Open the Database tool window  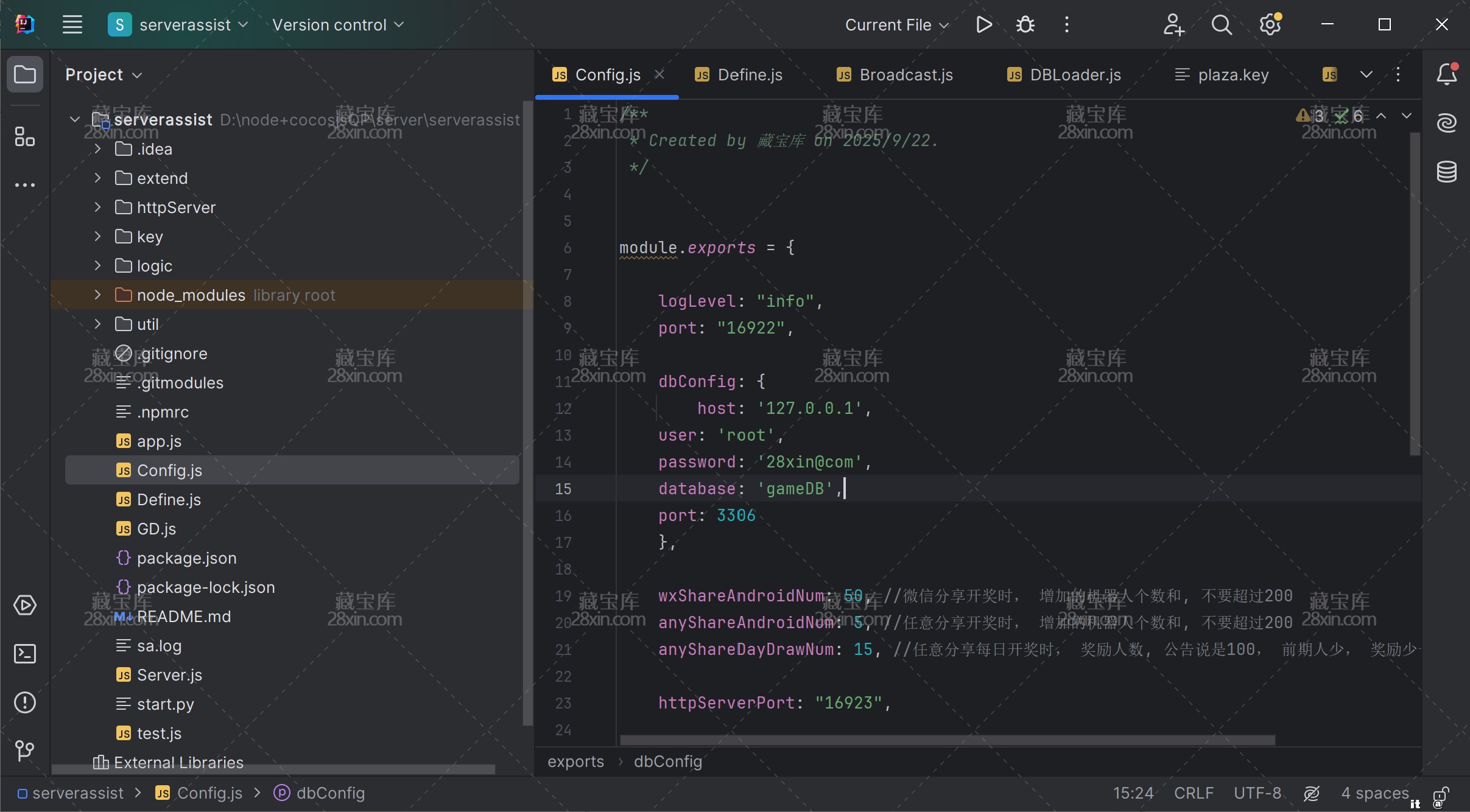pos(1446,172)
